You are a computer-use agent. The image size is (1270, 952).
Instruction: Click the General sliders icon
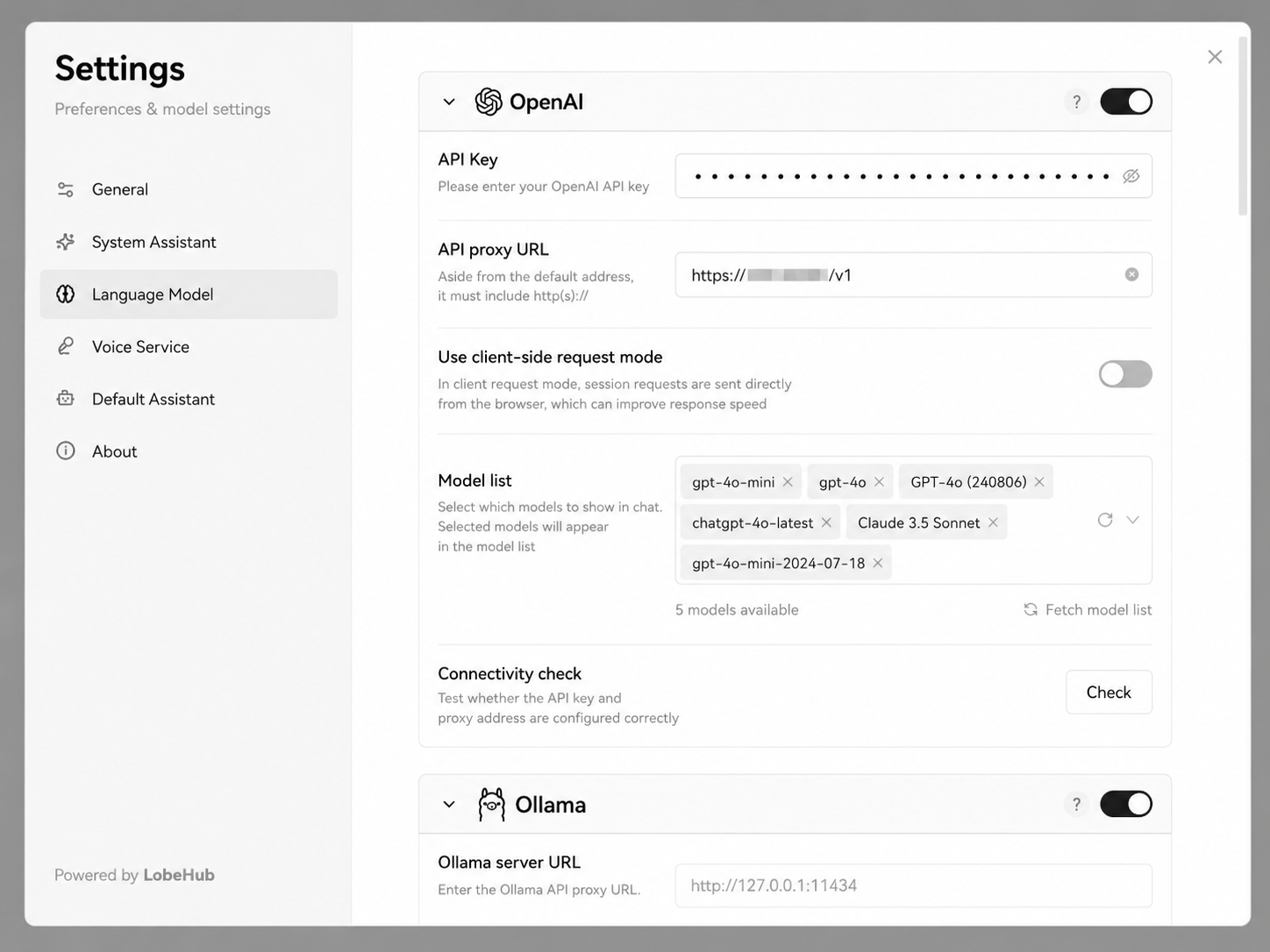66,189
